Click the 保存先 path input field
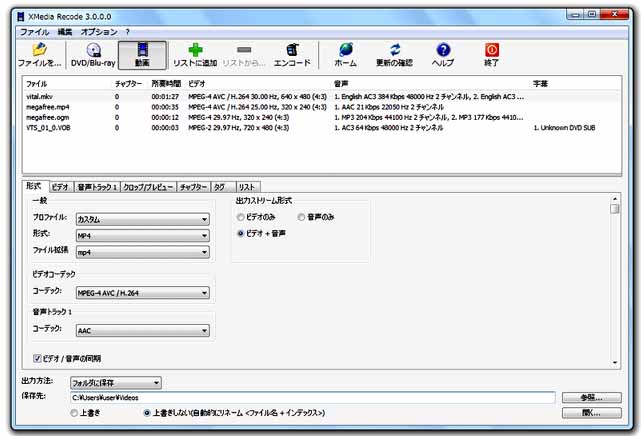 (x=310, y=397)
